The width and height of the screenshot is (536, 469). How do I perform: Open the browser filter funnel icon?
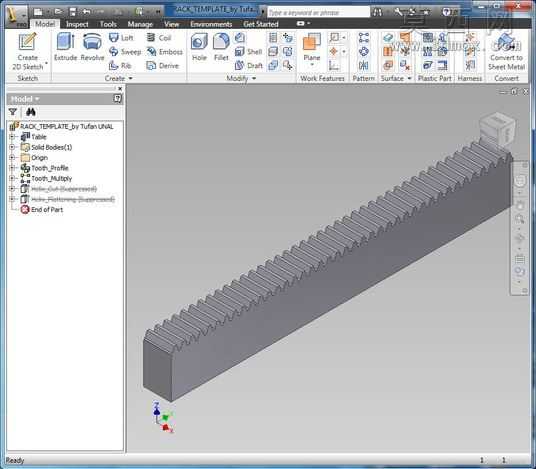[13, 112]
